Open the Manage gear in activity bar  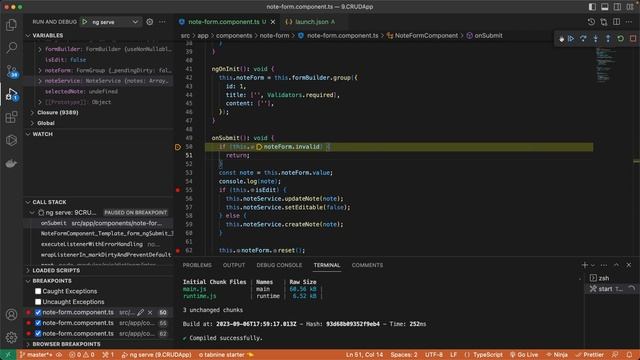[11, 337]
